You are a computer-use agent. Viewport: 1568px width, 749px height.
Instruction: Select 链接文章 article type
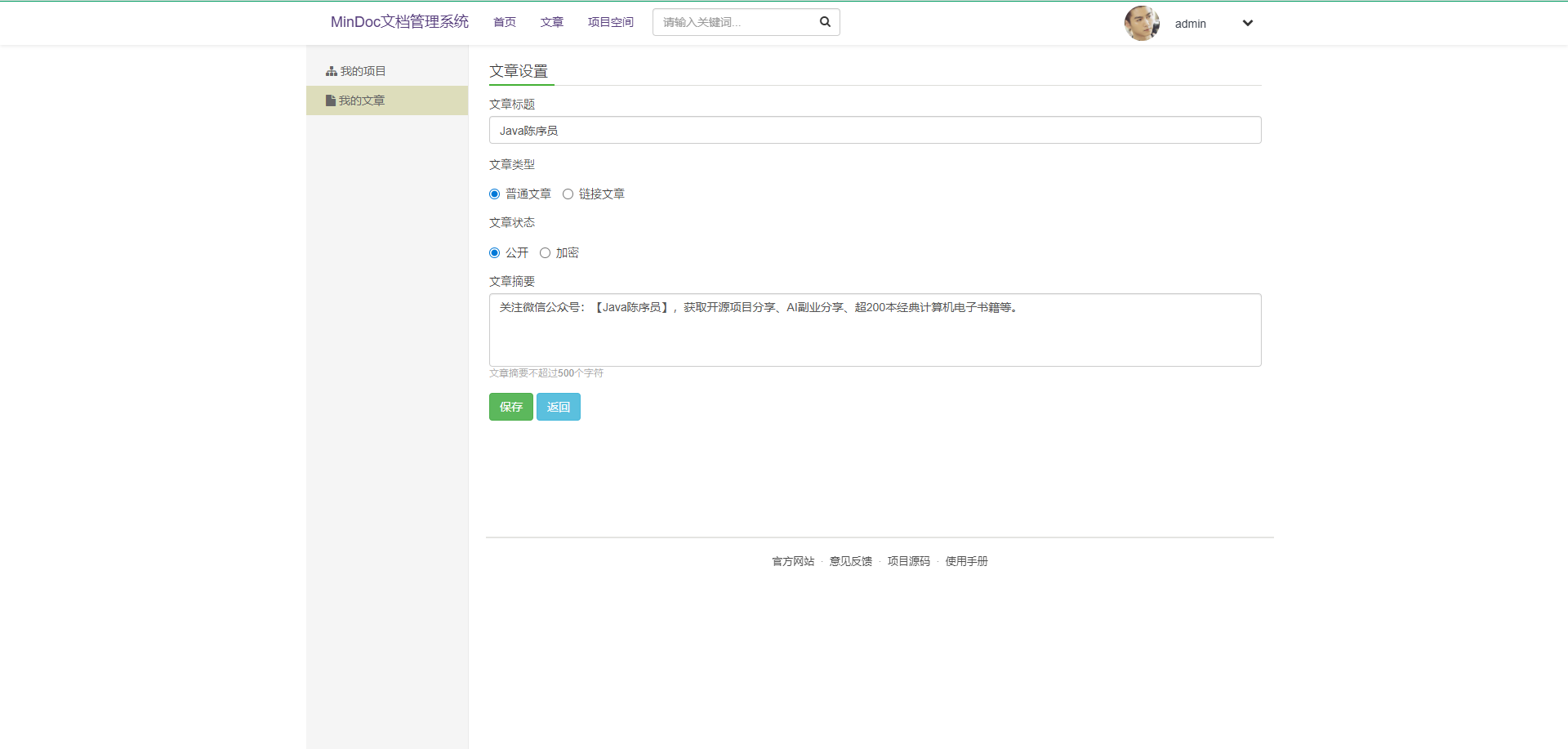click(x=568, y=194)
